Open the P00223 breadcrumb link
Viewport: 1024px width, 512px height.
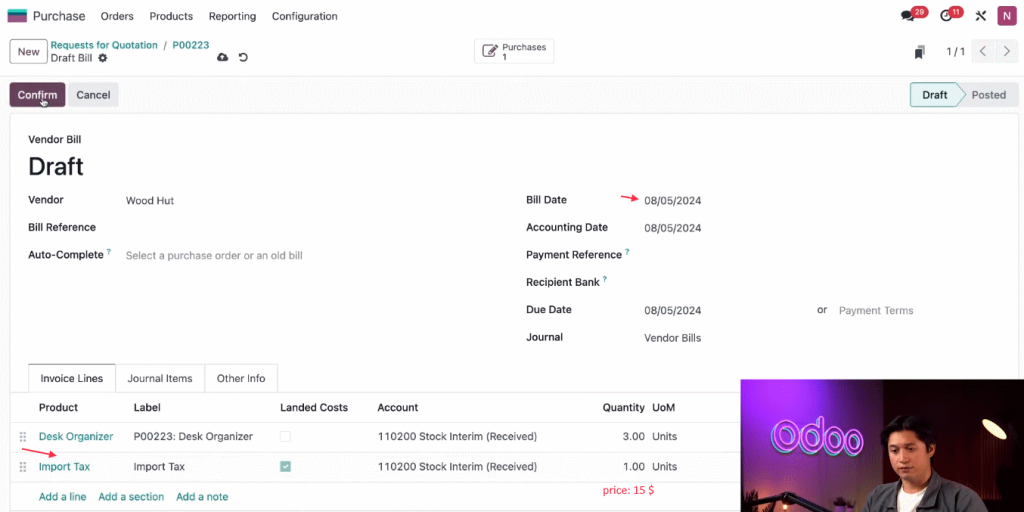(191, 45)
